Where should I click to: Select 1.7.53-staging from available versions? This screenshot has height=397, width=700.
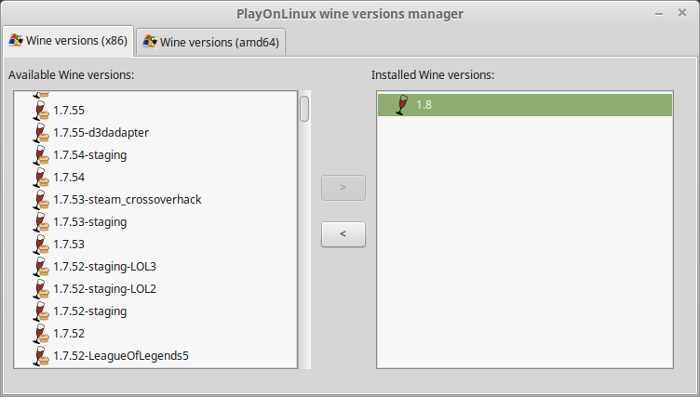(90, 222)
